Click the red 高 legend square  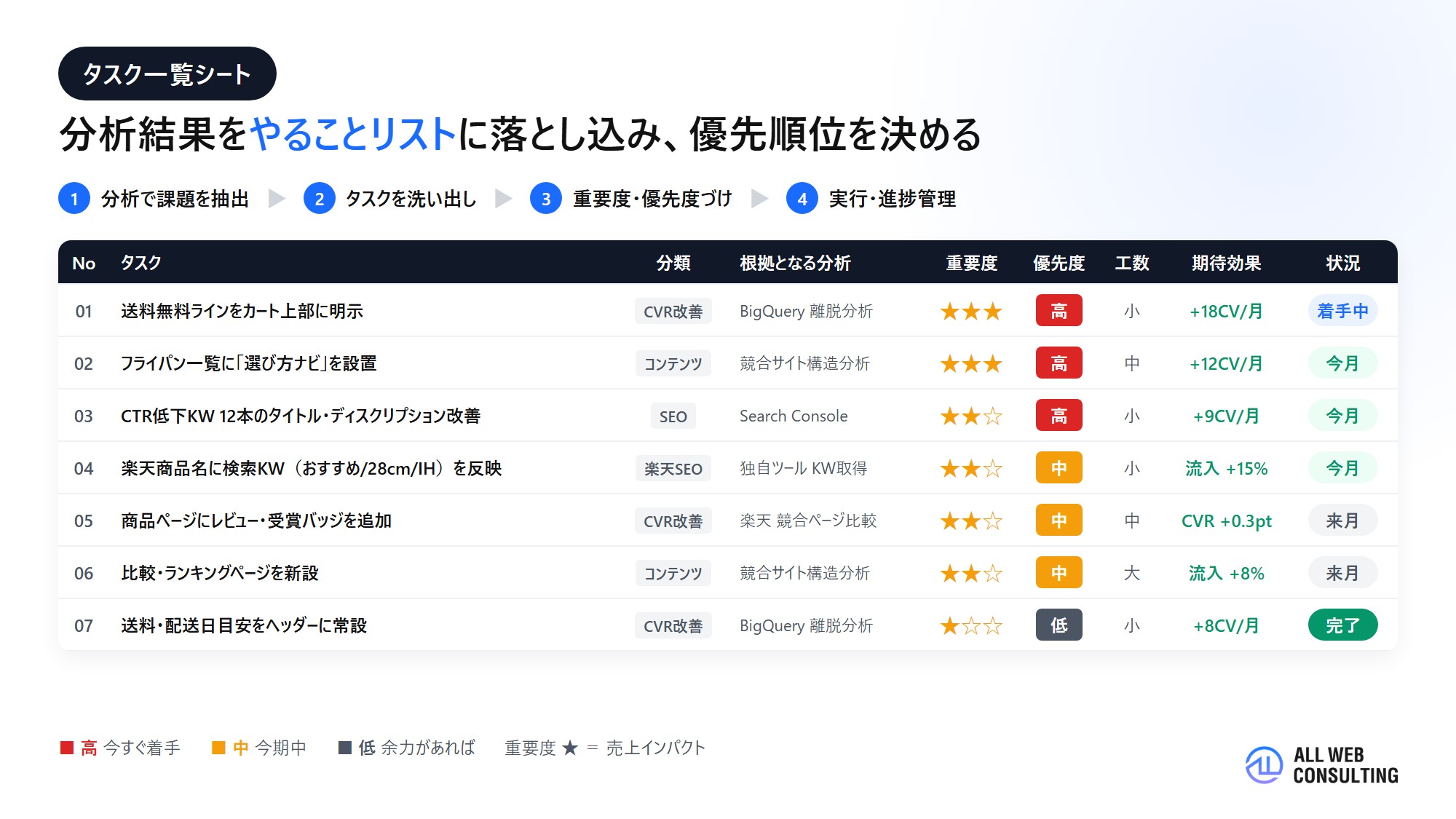point(67,748)
